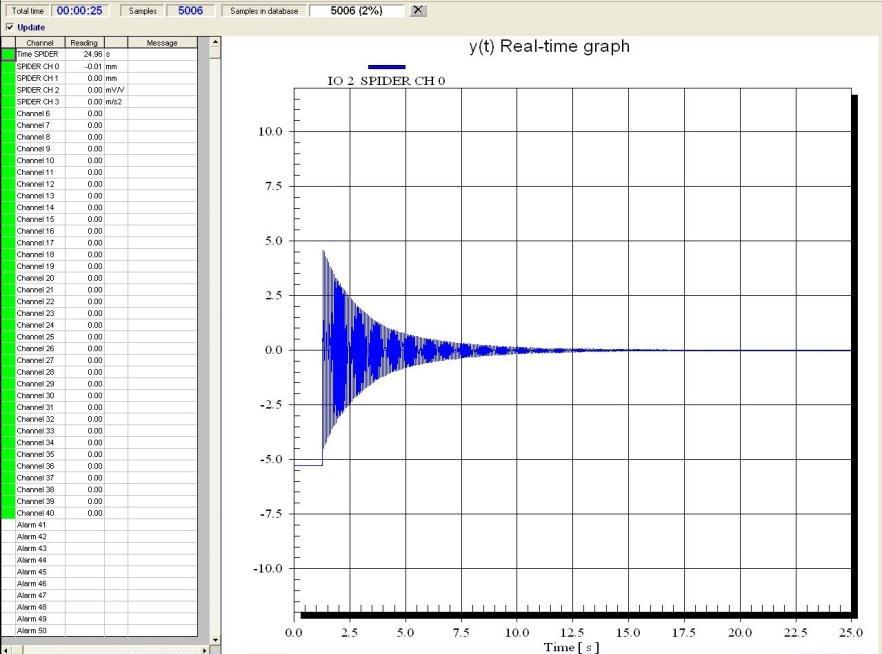The image size is (882, 654).
Task: Click the Total time value field
Action: tap(79, 10)
